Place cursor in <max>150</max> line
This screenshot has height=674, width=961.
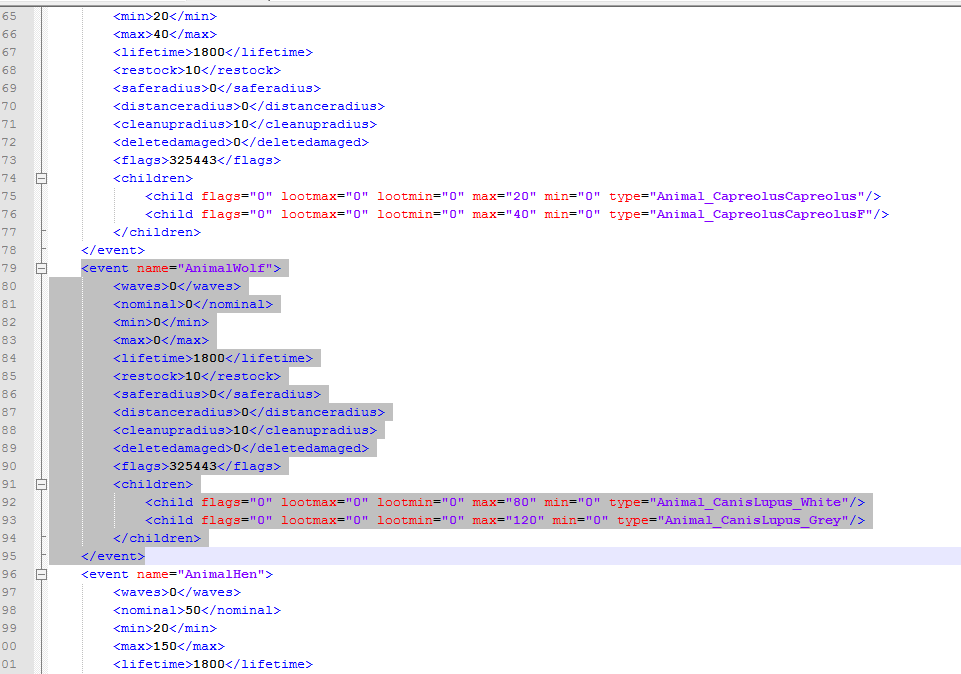pos(169,646)
